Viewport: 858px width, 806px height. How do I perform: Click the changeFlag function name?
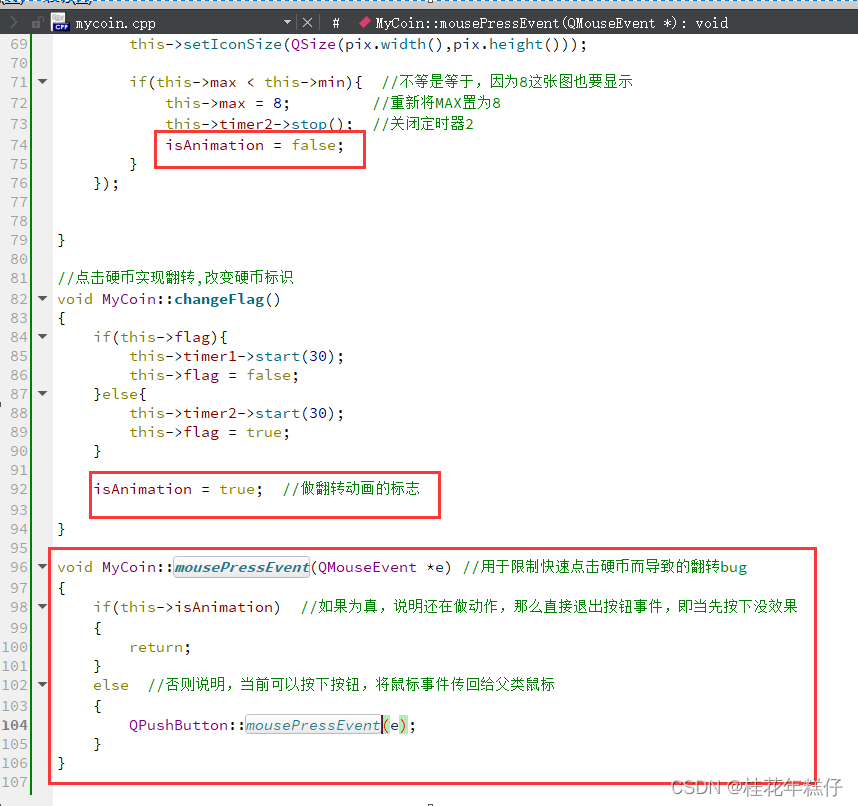coord(219,299)
